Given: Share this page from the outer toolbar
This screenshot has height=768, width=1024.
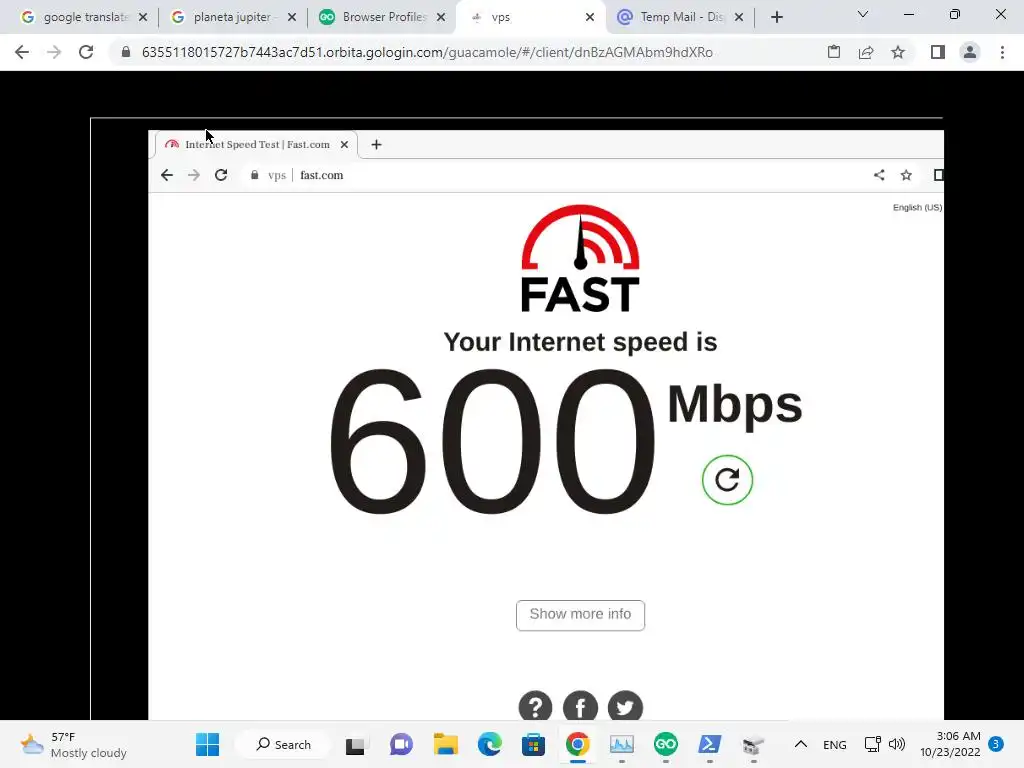Looking at the screenshot, I should (x=866, y=52).
